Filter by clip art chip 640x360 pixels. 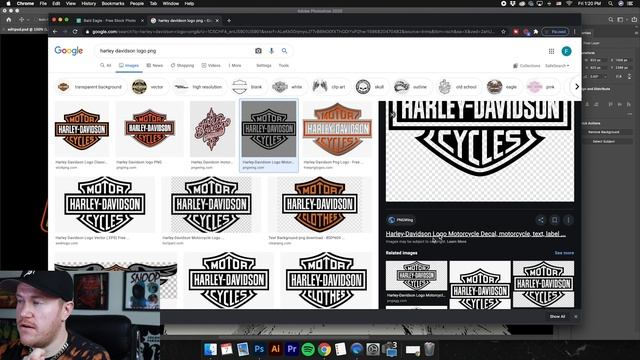click(x=329, y=87)
